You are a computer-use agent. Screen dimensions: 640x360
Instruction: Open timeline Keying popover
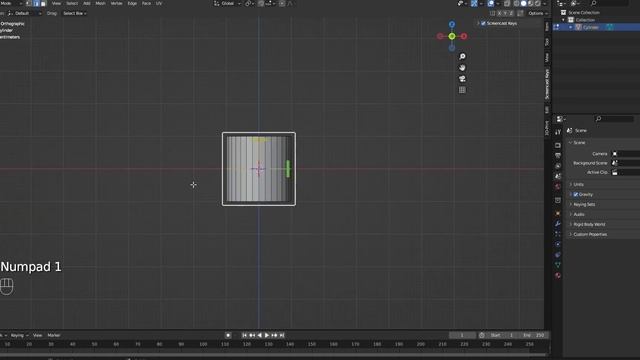click(19, 335)
